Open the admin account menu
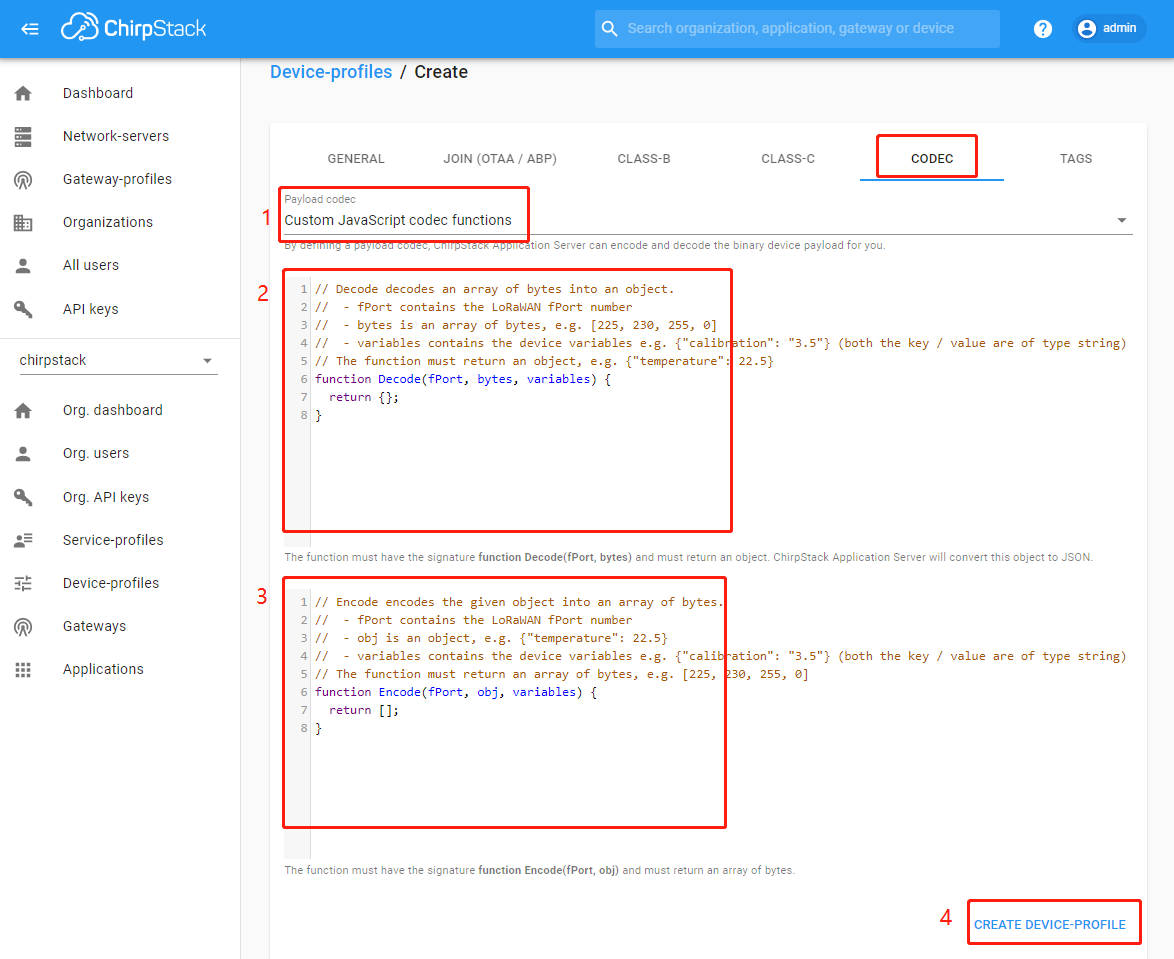The width and height of the screenshot is (1174, 959). [x=1109, y=28]
